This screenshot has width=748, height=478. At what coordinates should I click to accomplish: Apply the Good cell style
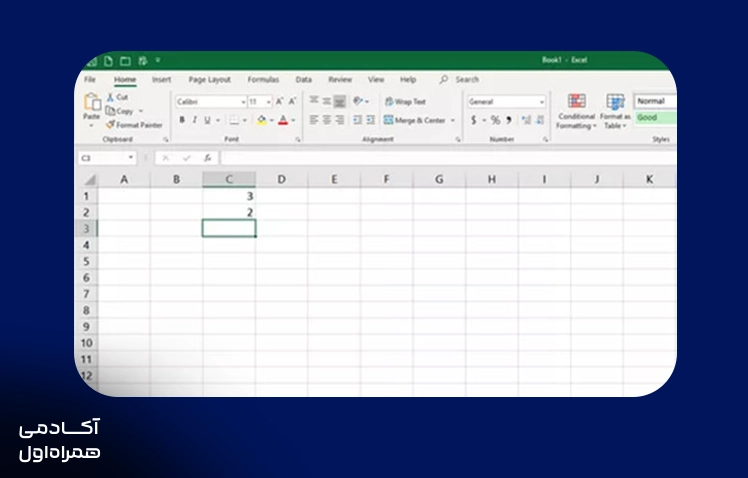click(x=655, y=117)
